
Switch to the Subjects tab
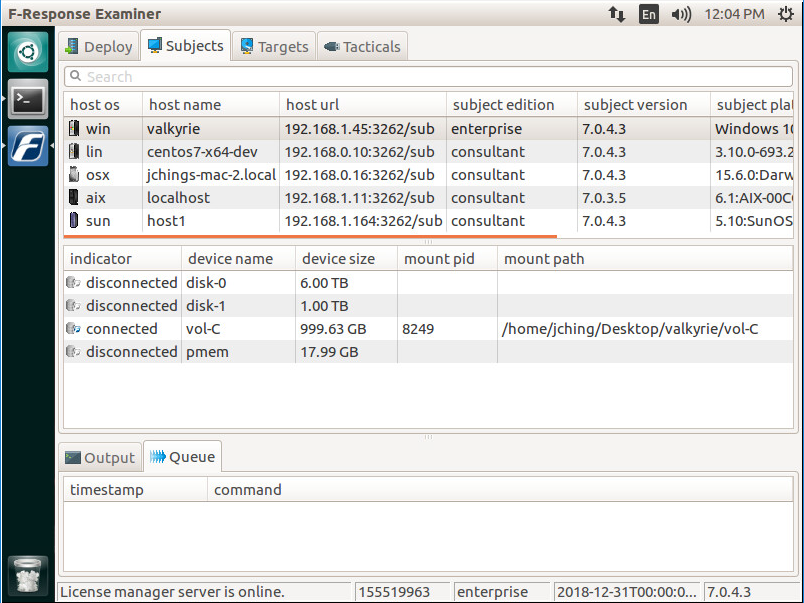pos(186,46)
